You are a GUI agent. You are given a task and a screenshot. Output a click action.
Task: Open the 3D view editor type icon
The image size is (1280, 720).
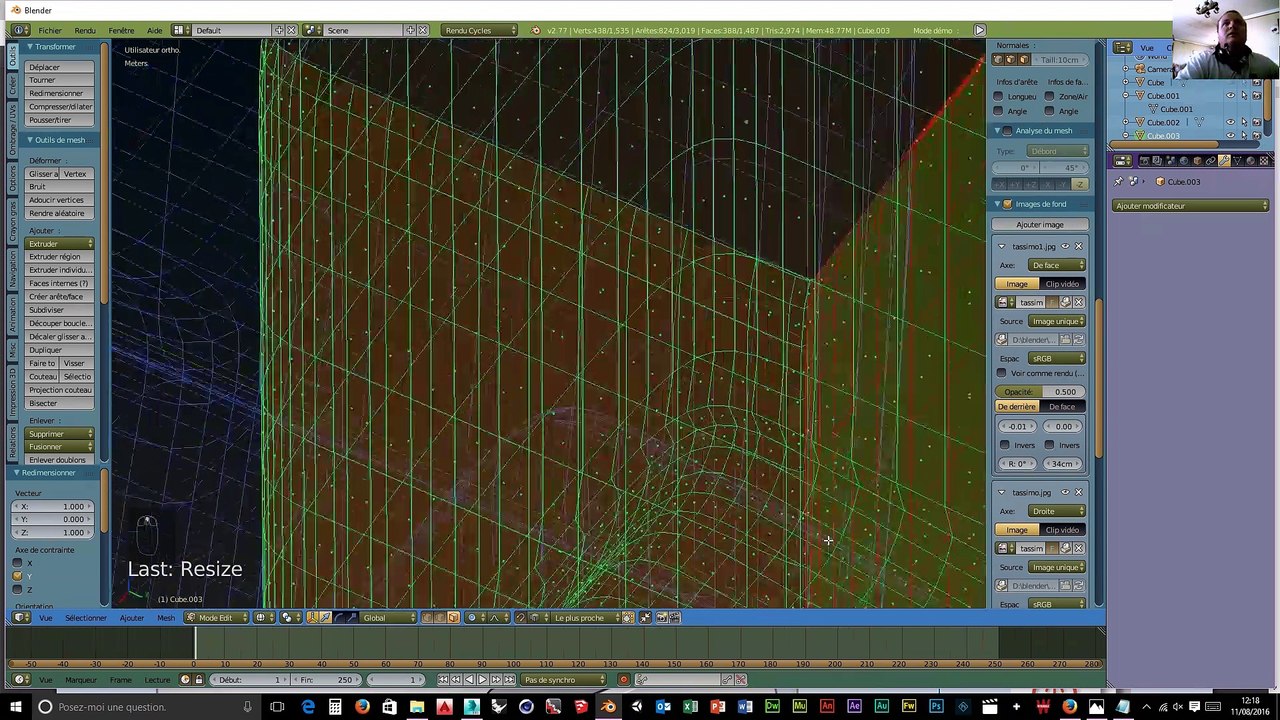pyautogui.click(x=21, y=617)
